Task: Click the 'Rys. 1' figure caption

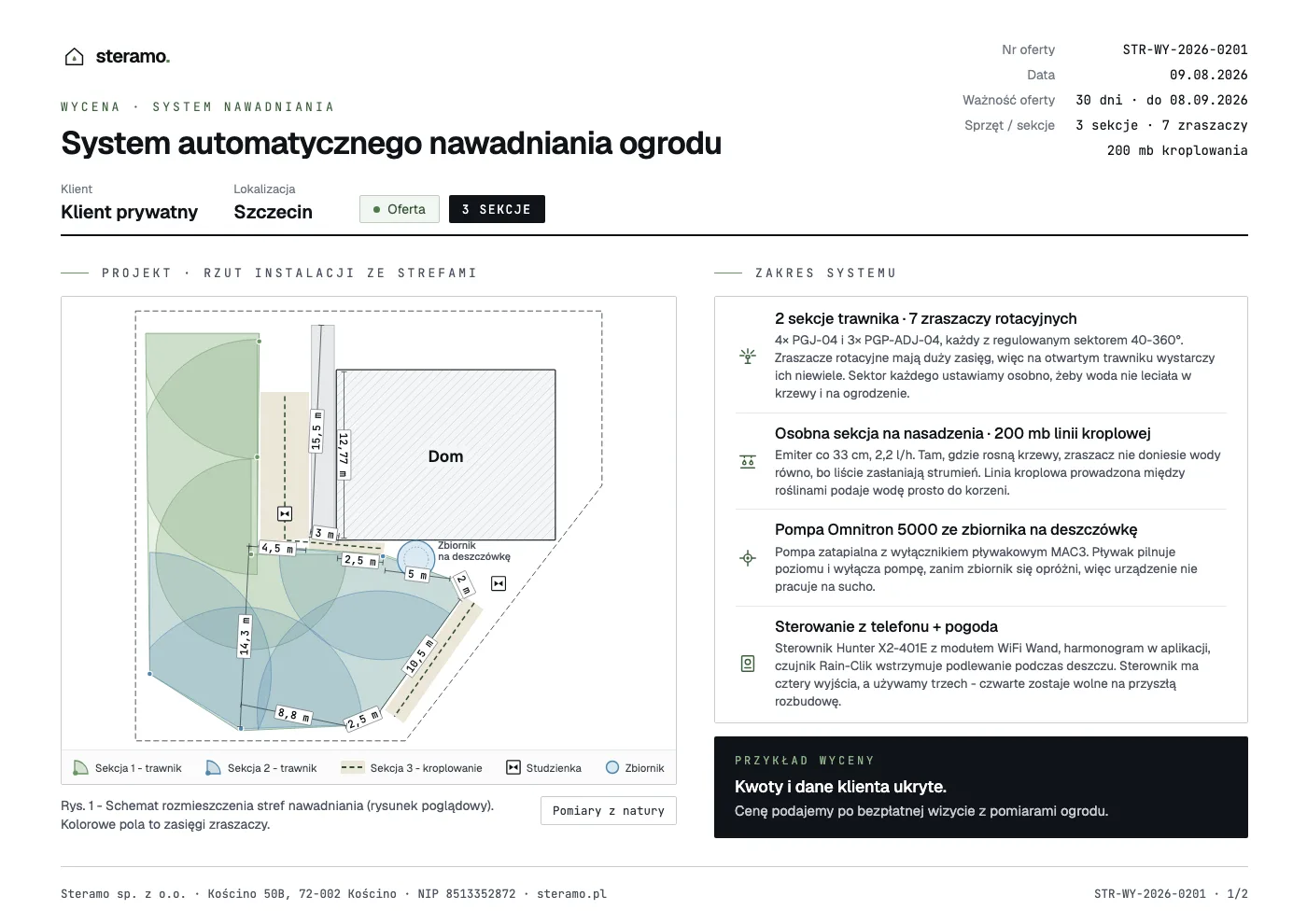Action: pyautogui.click(x=277, y=815)
